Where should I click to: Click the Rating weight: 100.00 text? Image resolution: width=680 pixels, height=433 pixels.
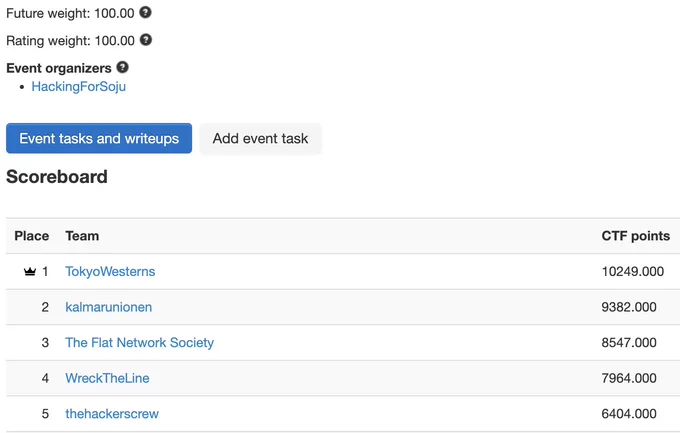(70, 40)
